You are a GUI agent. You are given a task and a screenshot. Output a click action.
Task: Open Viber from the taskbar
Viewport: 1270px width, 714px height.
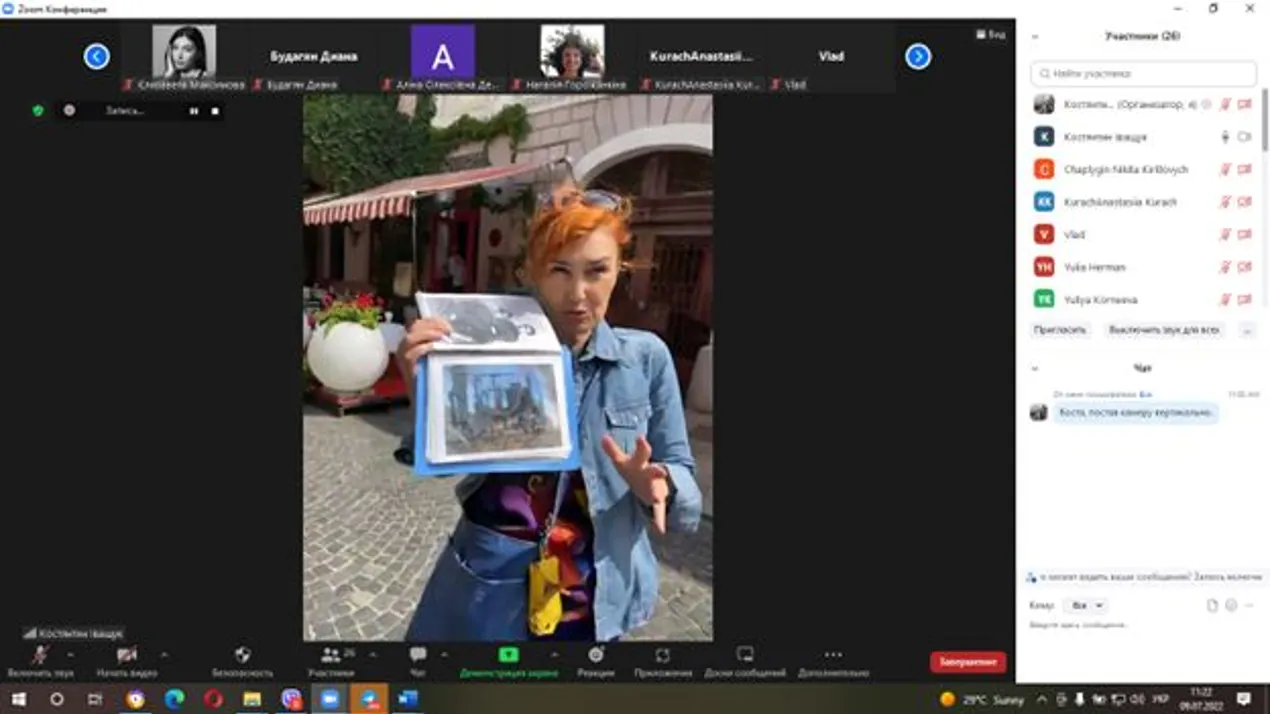coord(291,699)
